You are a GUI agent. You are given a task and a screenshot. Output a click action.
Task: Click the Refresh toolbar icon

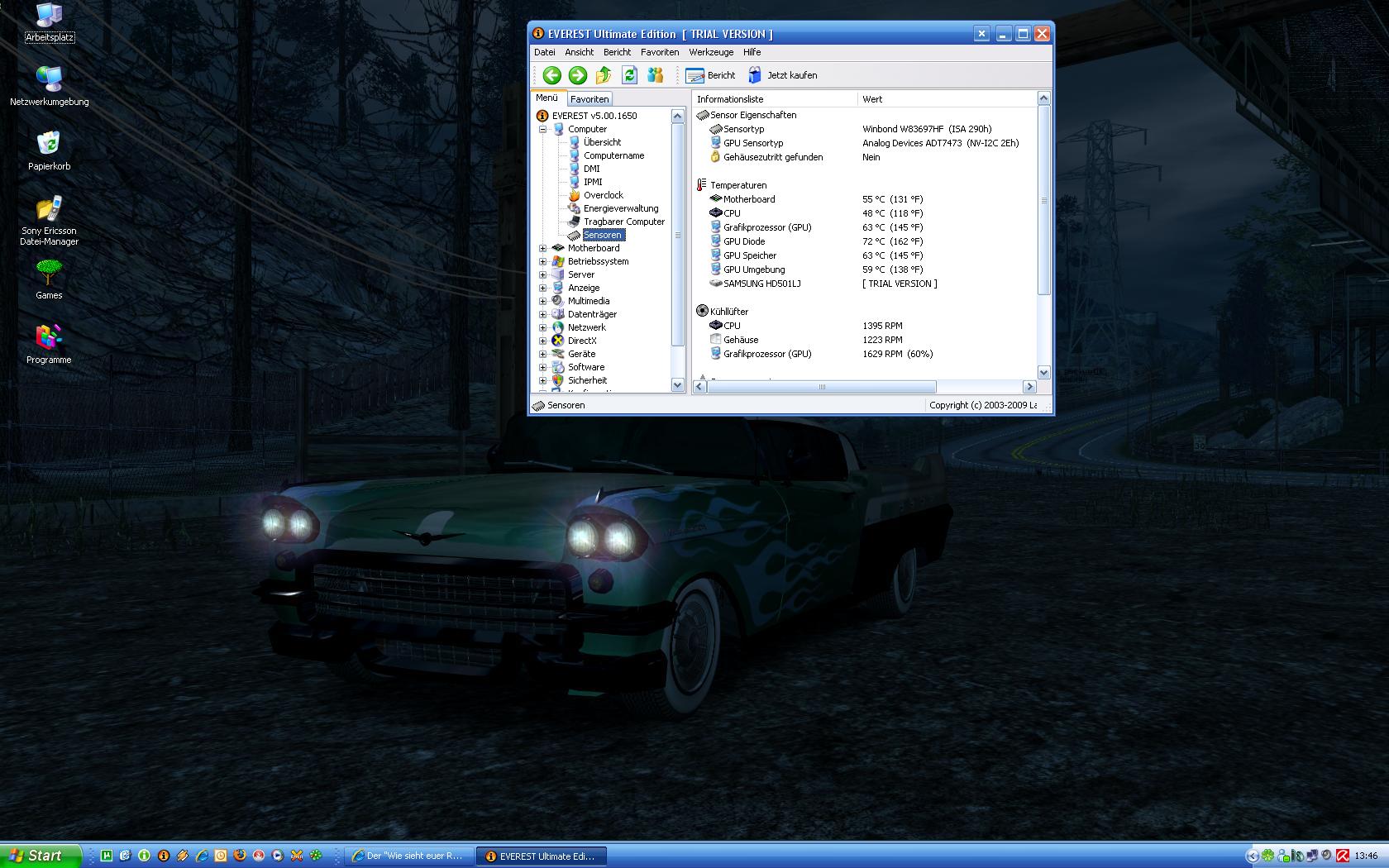(x=629, y=75)
